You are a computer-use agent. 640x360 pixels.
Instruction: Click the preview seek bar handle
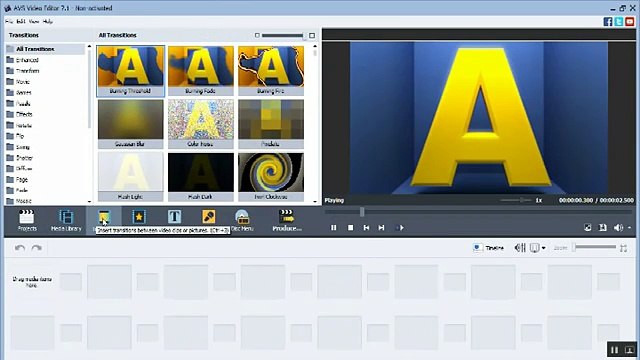(x=362, y=212)
